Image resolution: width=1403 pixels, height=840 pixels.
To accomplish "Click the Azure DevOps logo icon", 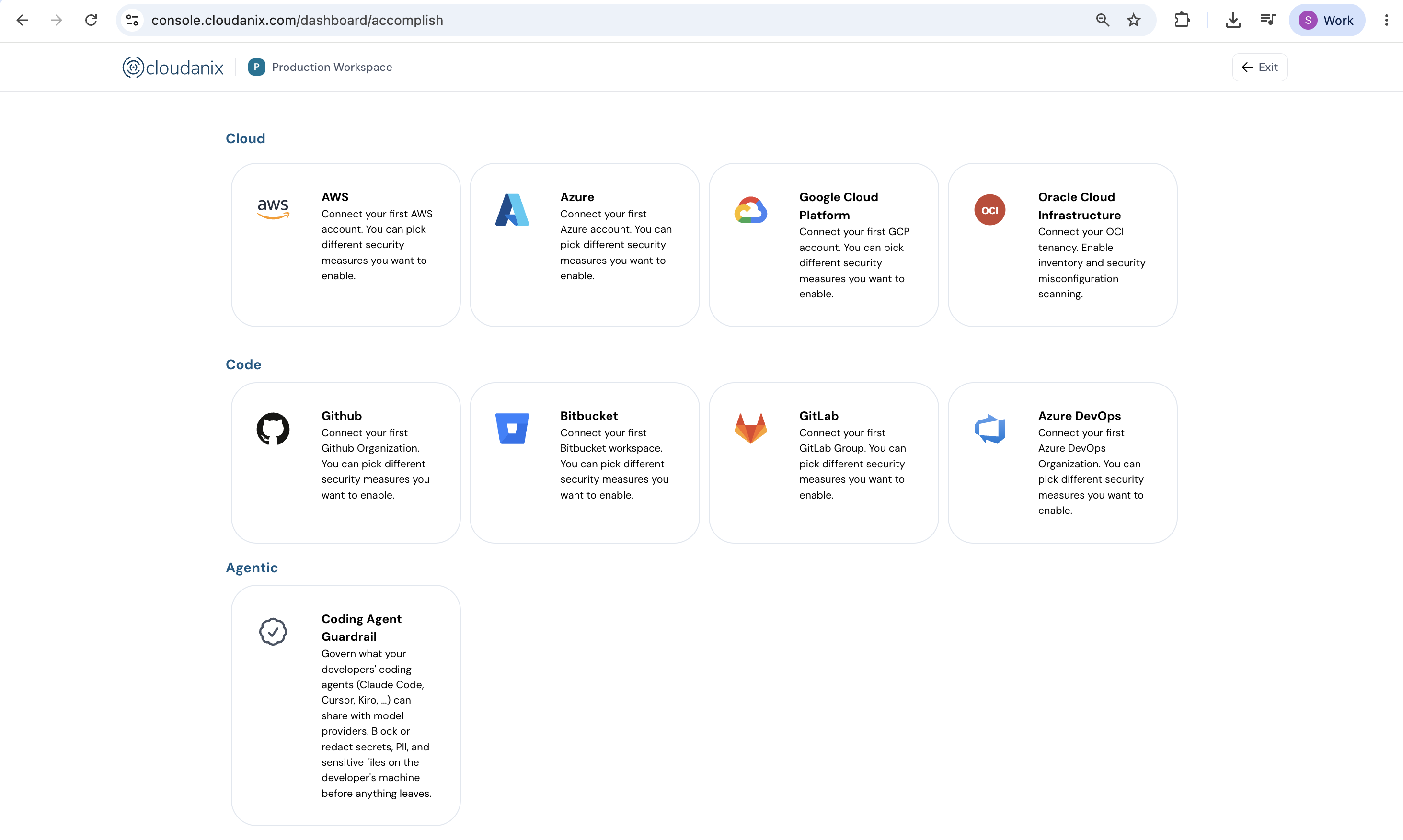I will (989, 429).
